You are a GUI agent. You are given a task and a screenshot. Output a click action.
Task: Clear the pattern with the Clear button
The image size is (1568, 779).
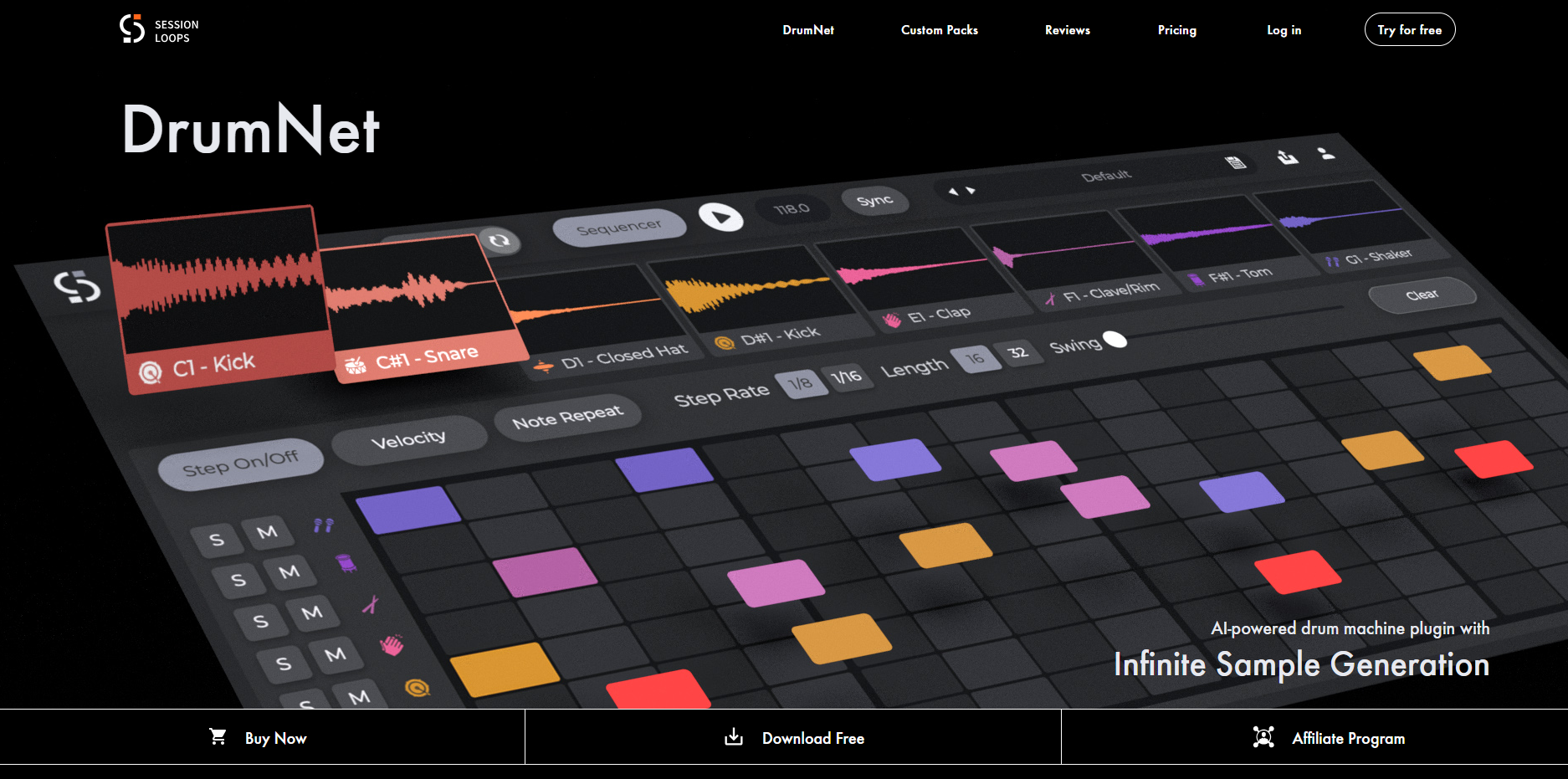point(1422,295)
